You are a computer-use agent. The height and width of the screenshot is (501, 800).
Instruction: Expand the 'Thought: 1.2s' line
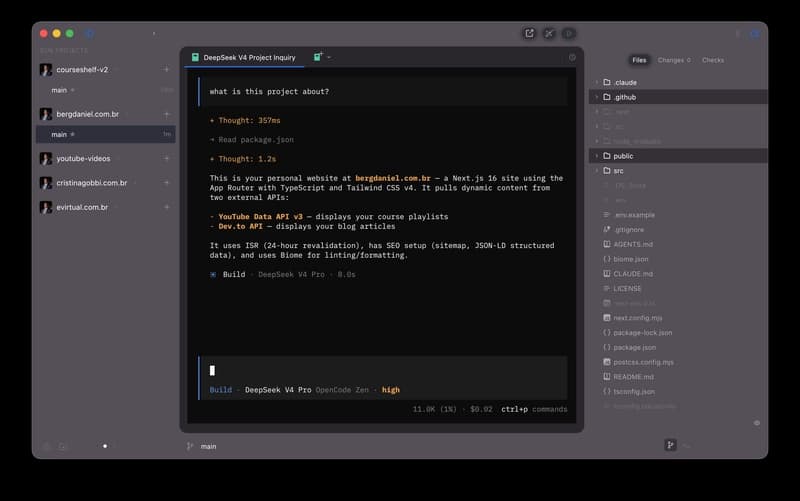coord(243,159)
